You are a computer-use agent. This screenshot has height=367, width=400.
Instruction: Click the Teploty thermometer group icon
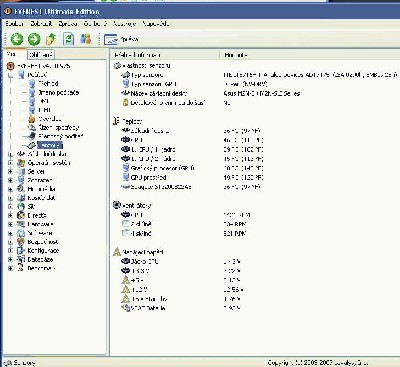pyautogui.click(x=117, y=121)
